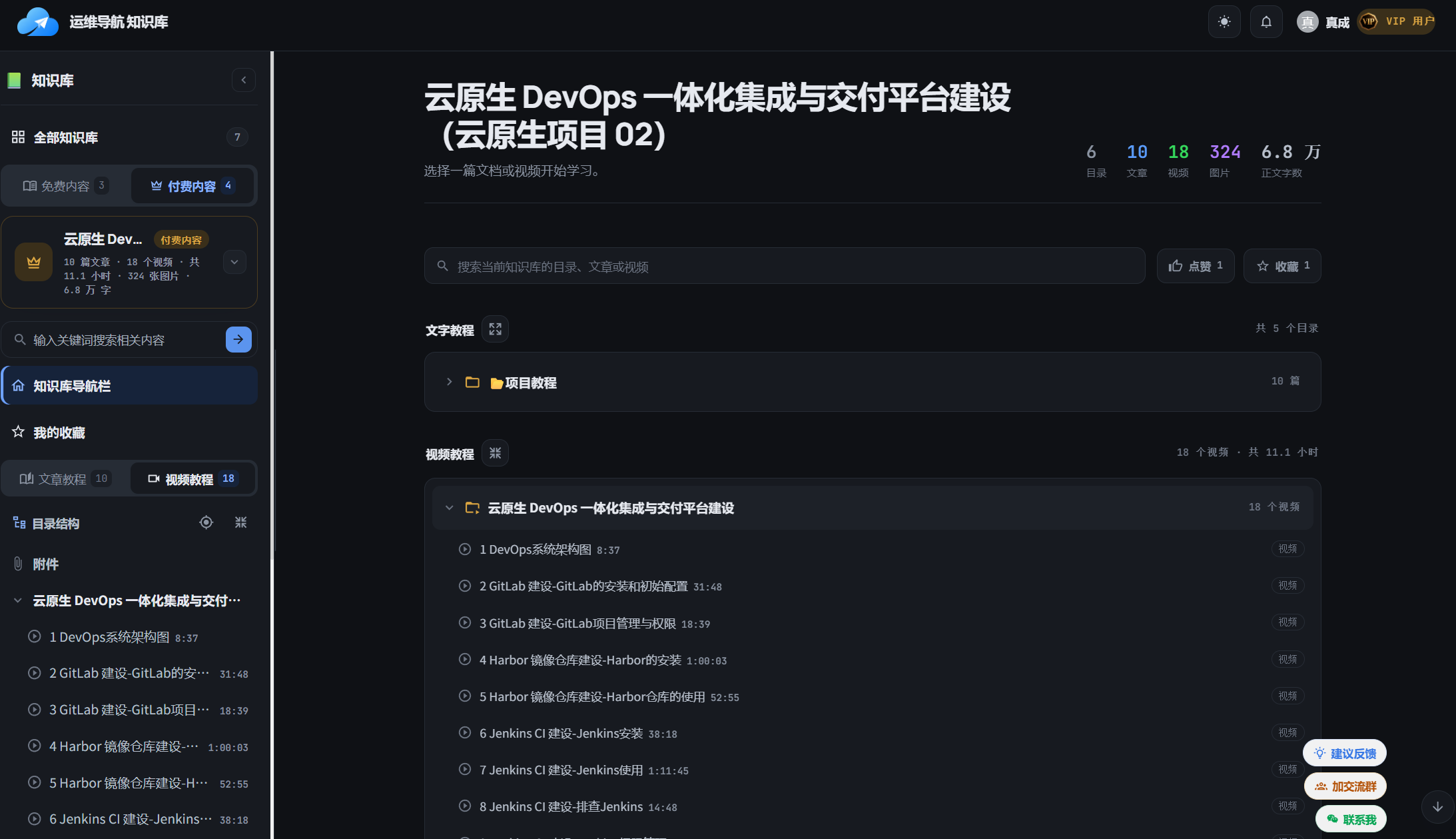Click the 项目教程 folder icon
The image size is (1456, 839).
point(472,382)
